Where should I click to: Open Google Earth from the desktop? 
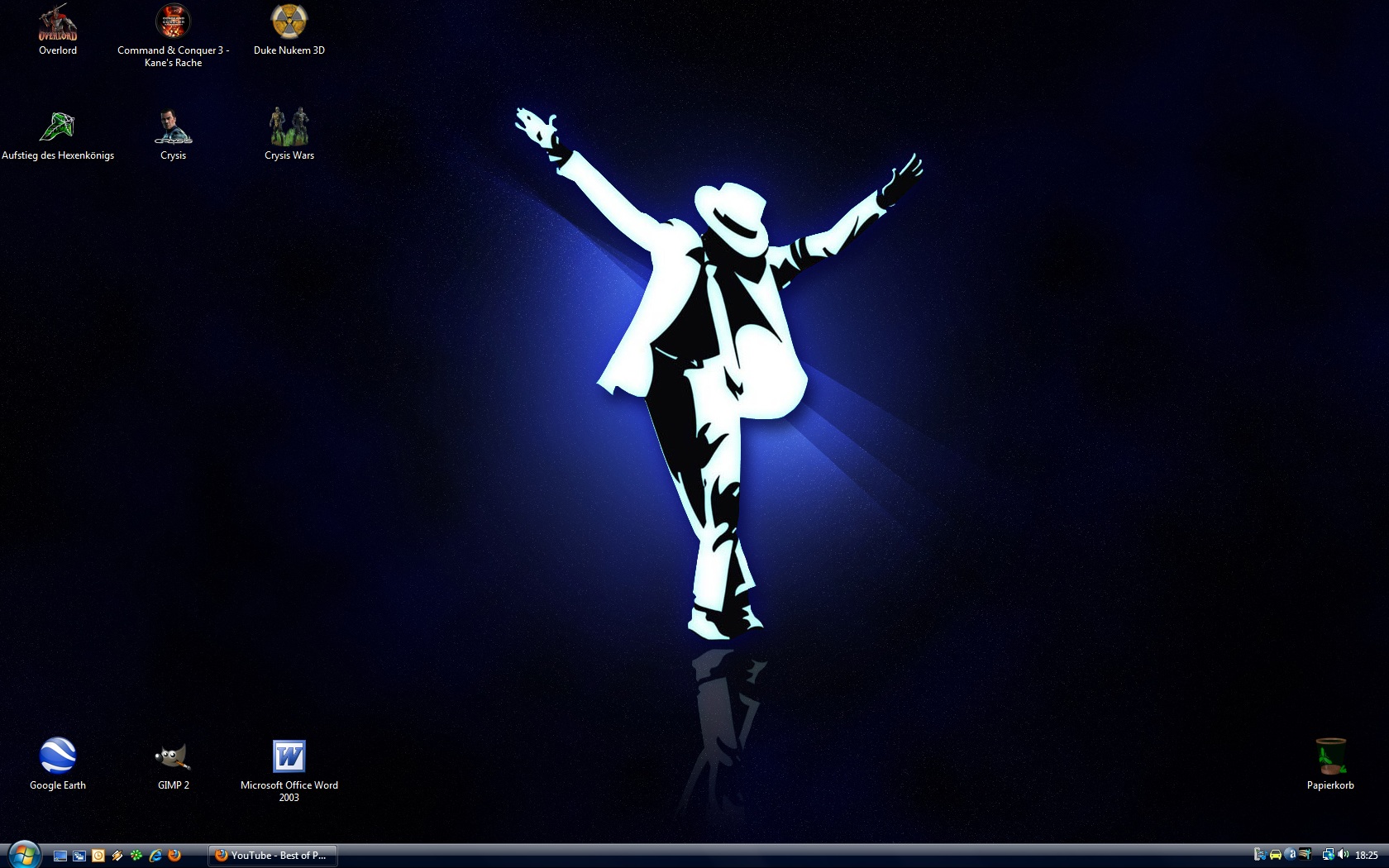tap(58, 756)
